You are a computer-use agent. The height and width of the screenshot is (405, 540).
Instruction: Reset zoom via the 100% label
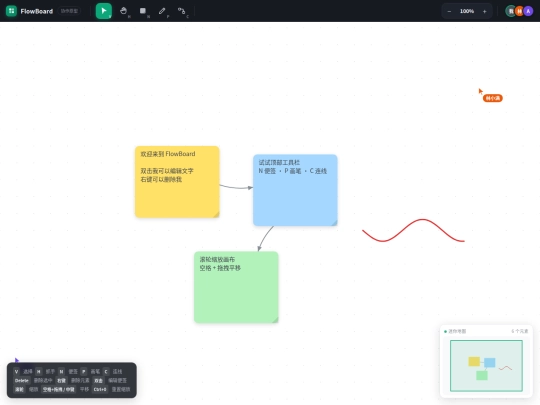coord(467,11)
